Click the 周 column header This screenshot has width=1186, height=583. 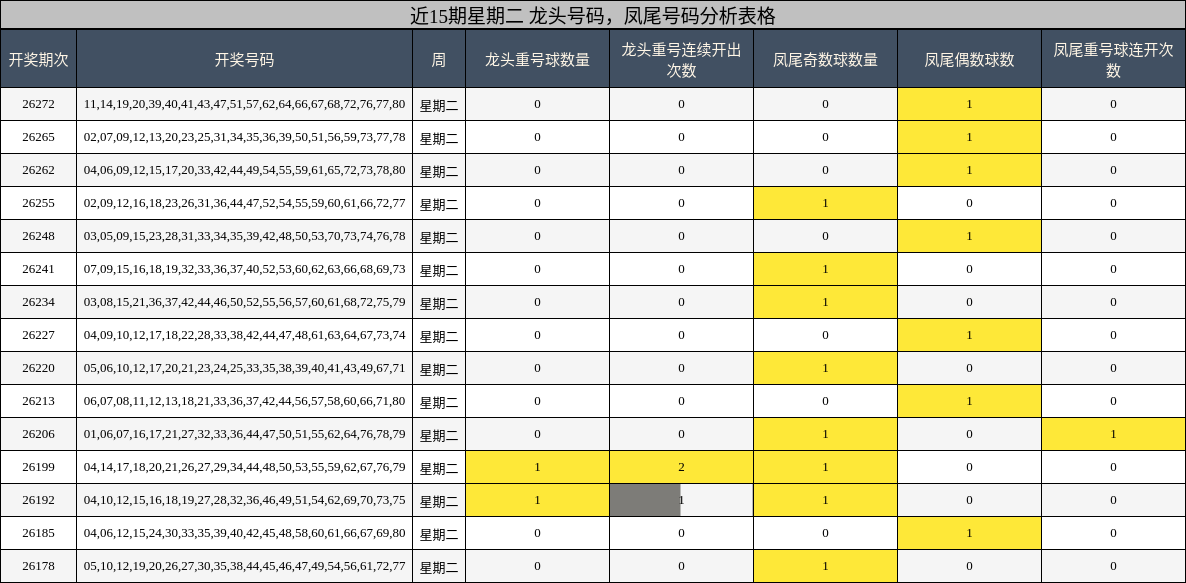[x=439, y=59]
